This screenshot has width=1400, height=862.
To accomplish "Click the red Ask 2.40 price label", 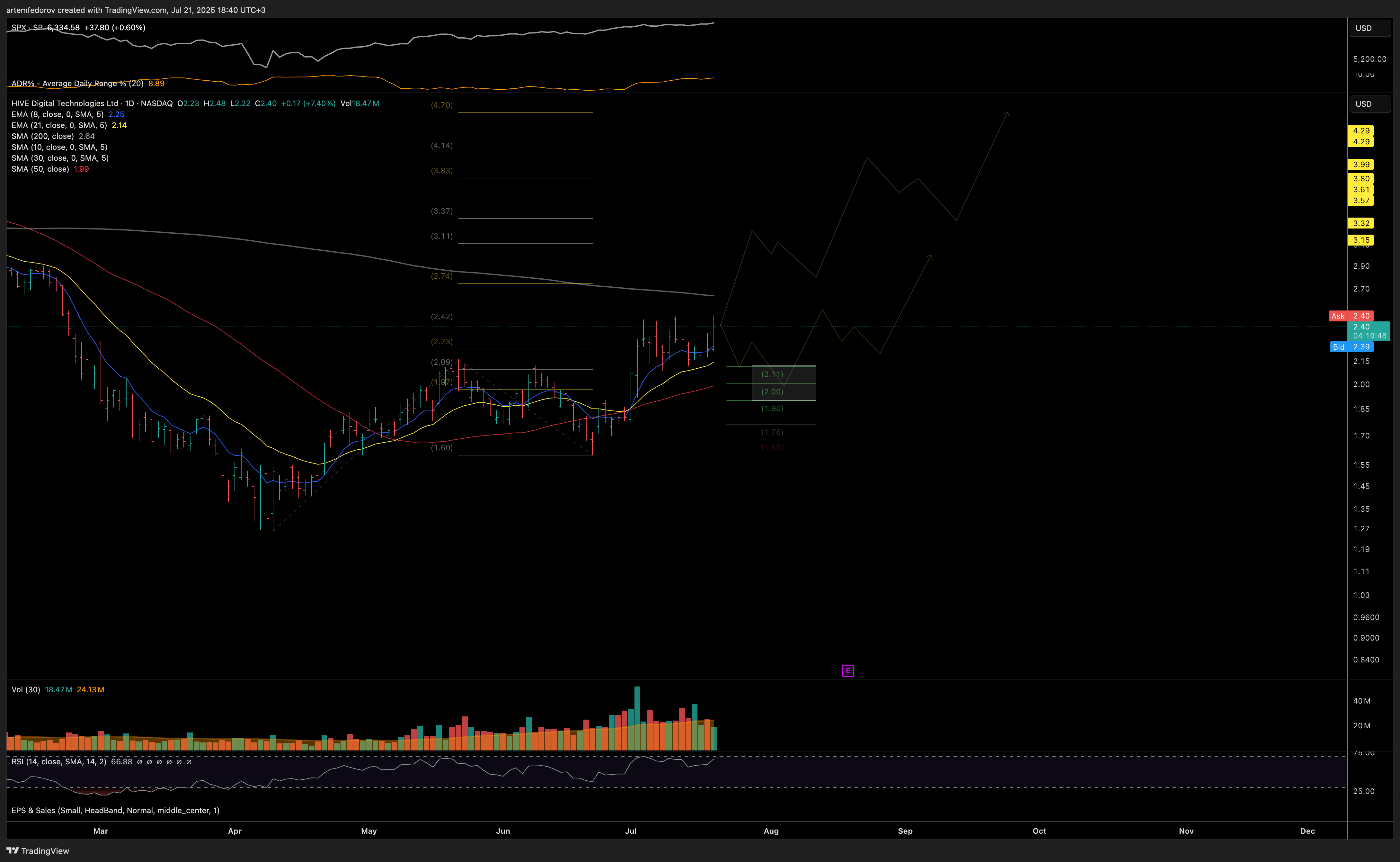I will point(1351,316).
